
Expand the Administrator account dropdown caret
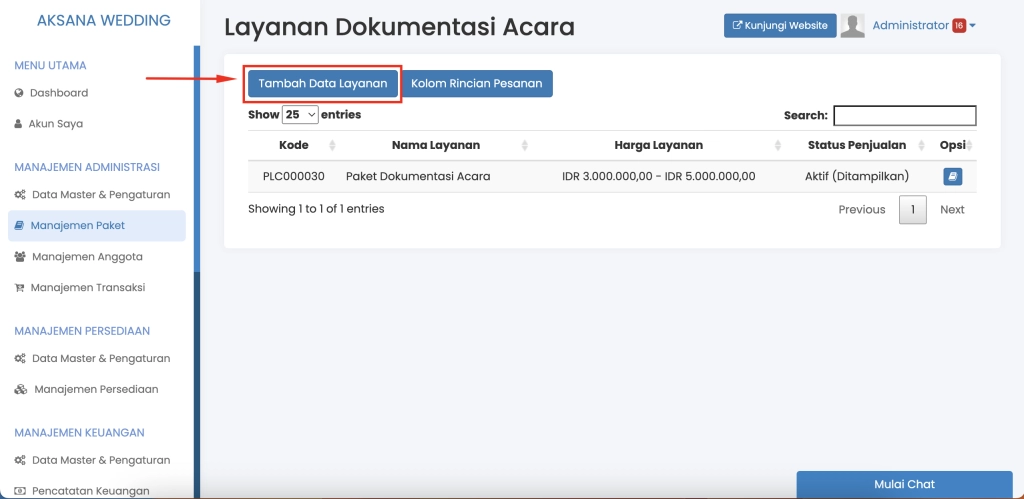972,26
